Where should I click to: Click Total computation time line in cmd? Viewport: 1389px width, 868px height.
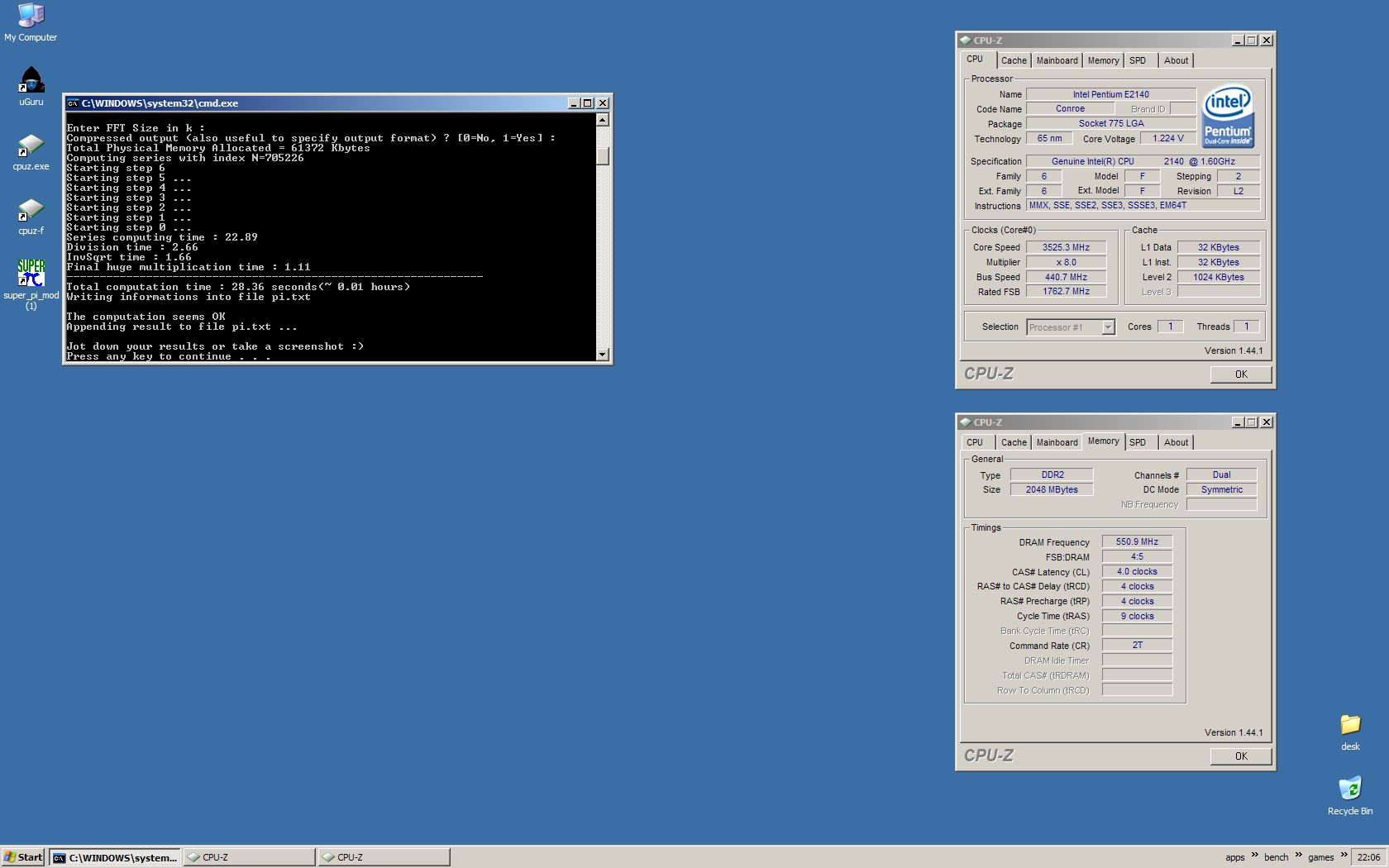click(238, 287)
